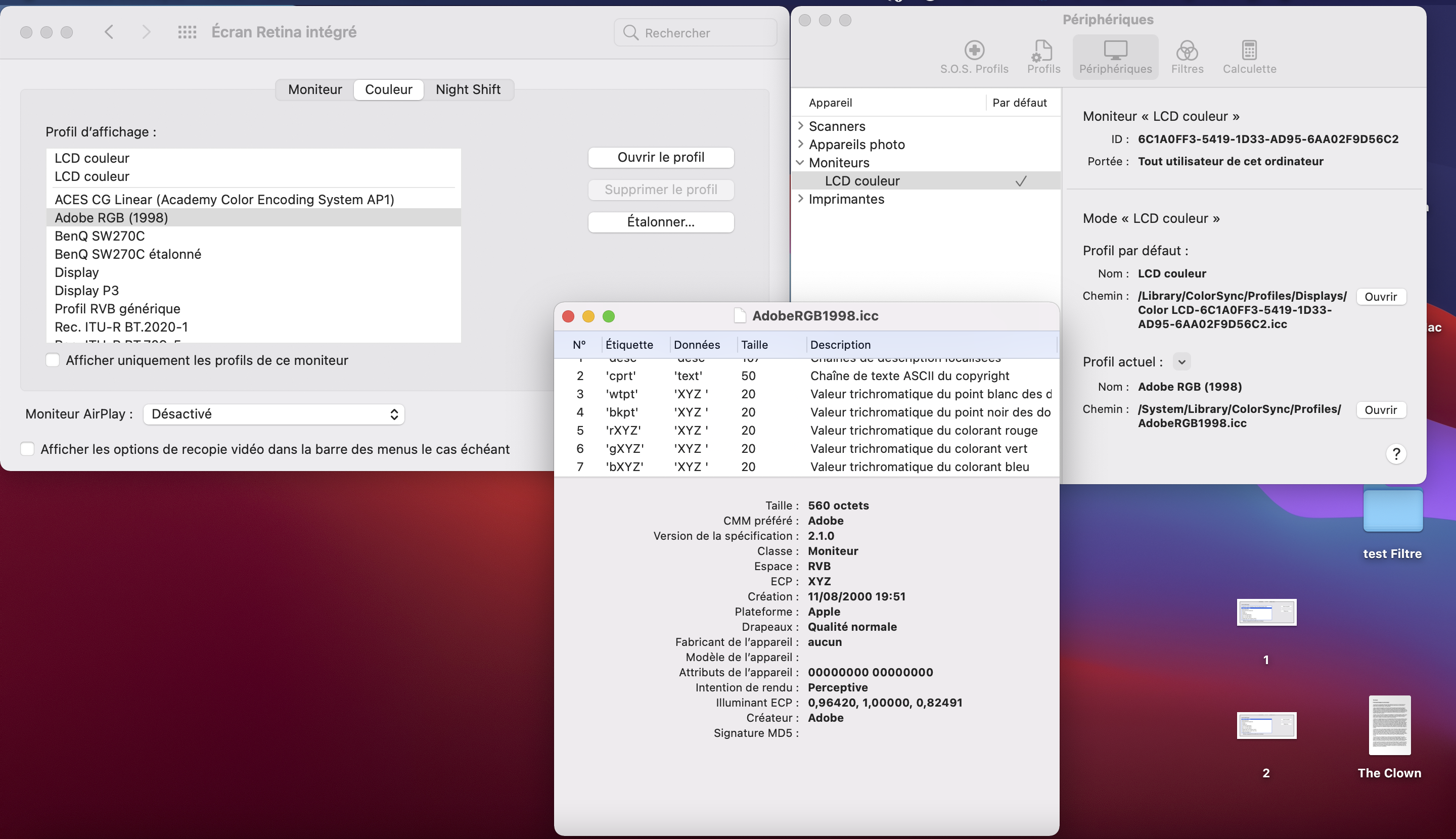Open the Profil actuel popup arrow
Viewport: 1456px width, 839px height.
pos(1181,362)
